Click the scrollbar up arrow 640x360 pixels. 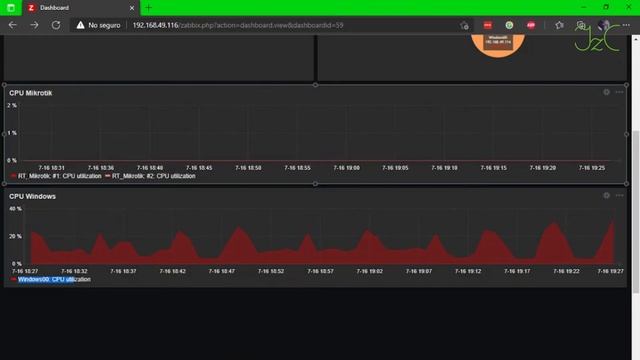click(x=636, y=39)
